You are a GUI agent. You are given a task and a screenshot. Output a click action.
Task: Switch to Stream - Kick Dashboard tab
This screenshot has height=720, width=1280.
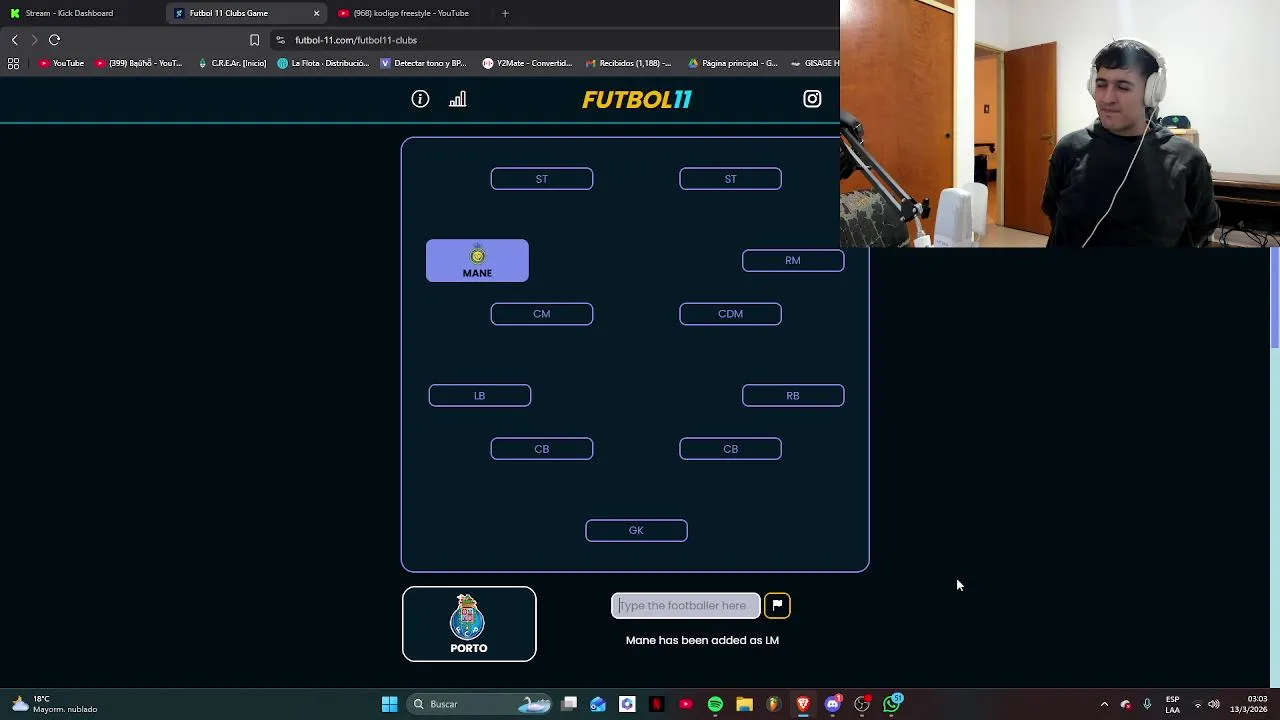(80, 13)
